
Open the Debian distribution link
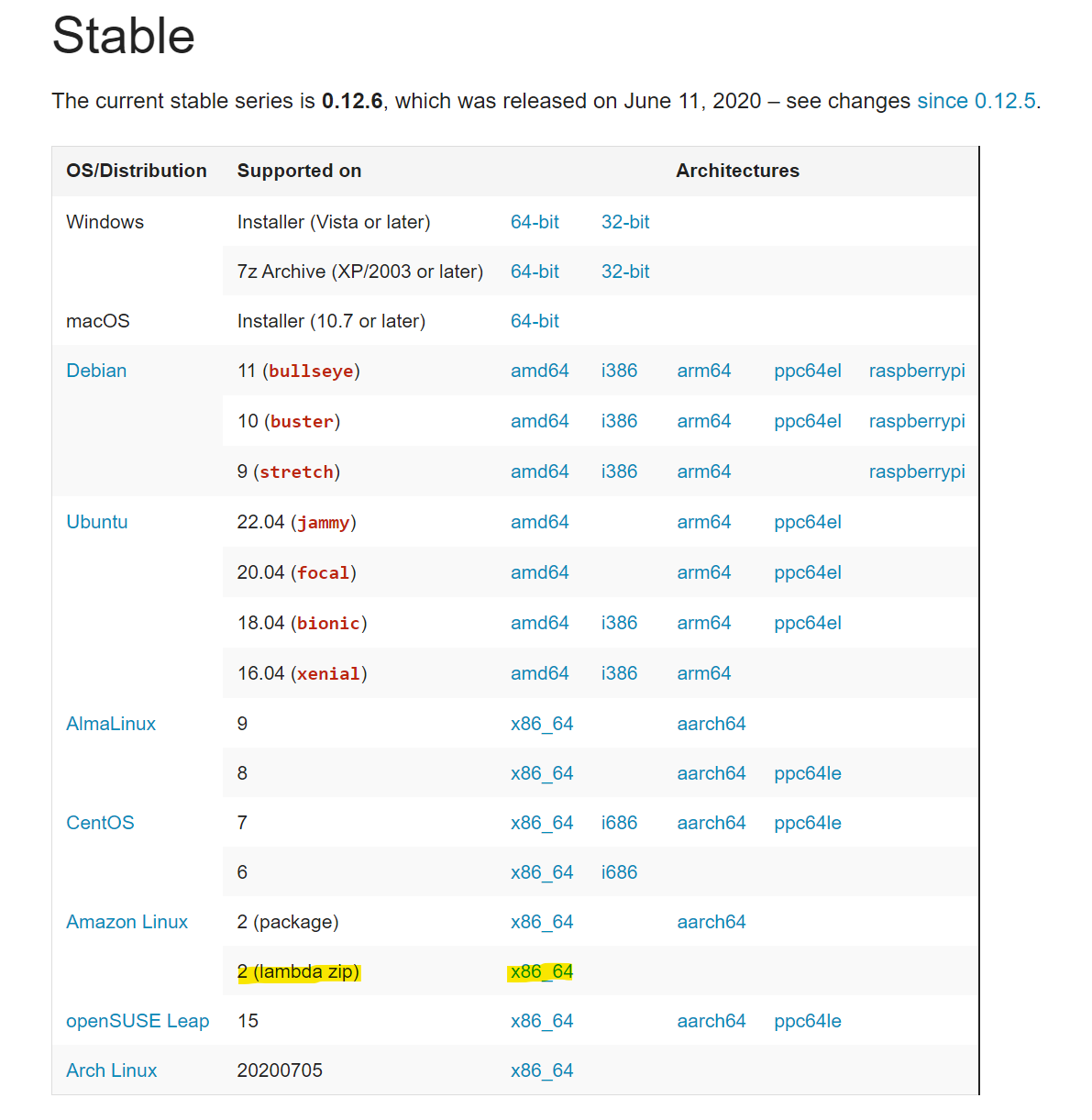click(x=95, y=371)
